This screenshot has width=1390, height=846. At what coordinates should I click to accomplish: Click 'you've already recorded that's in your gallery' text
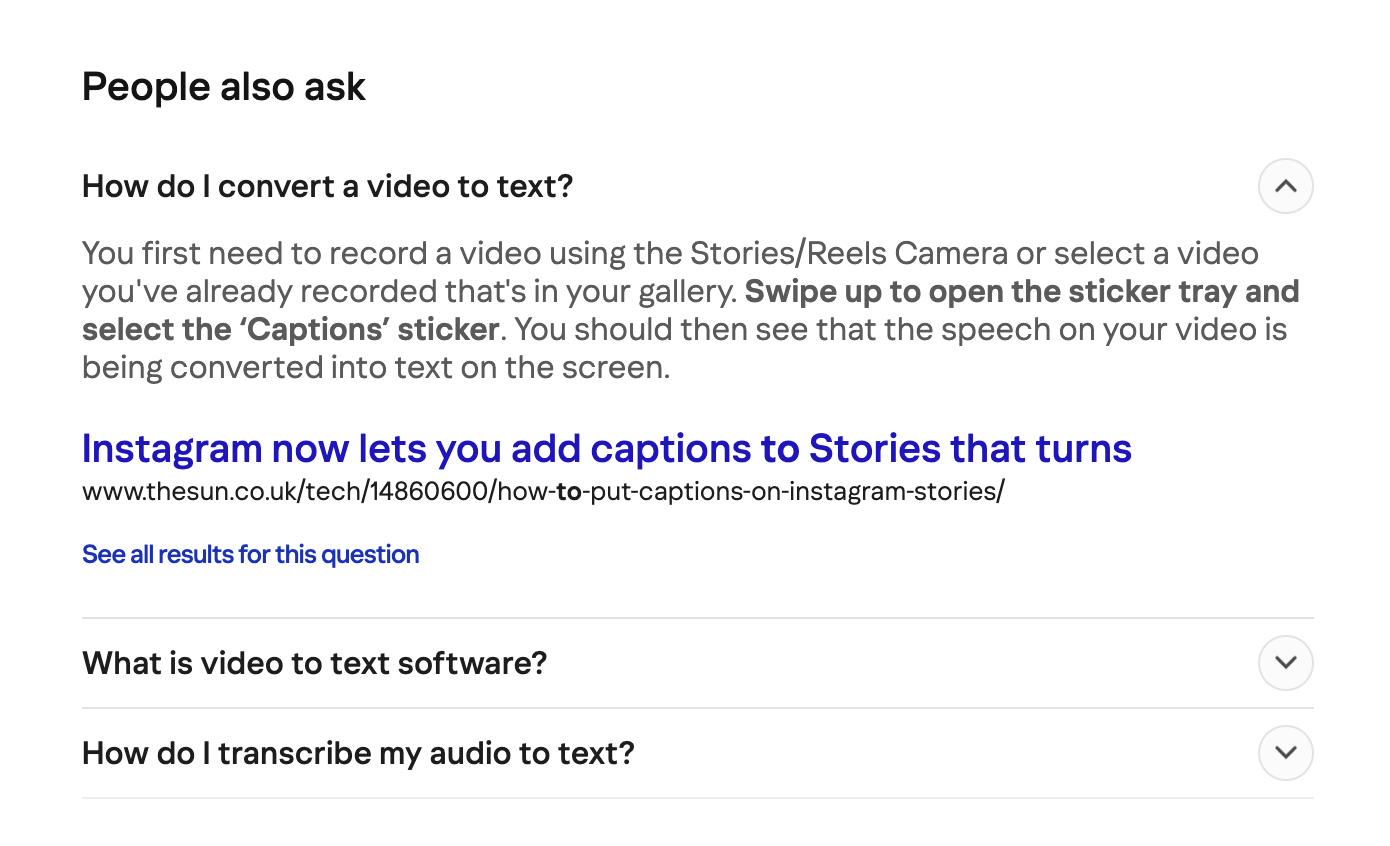pyautogui.click(x=410, y=291)
